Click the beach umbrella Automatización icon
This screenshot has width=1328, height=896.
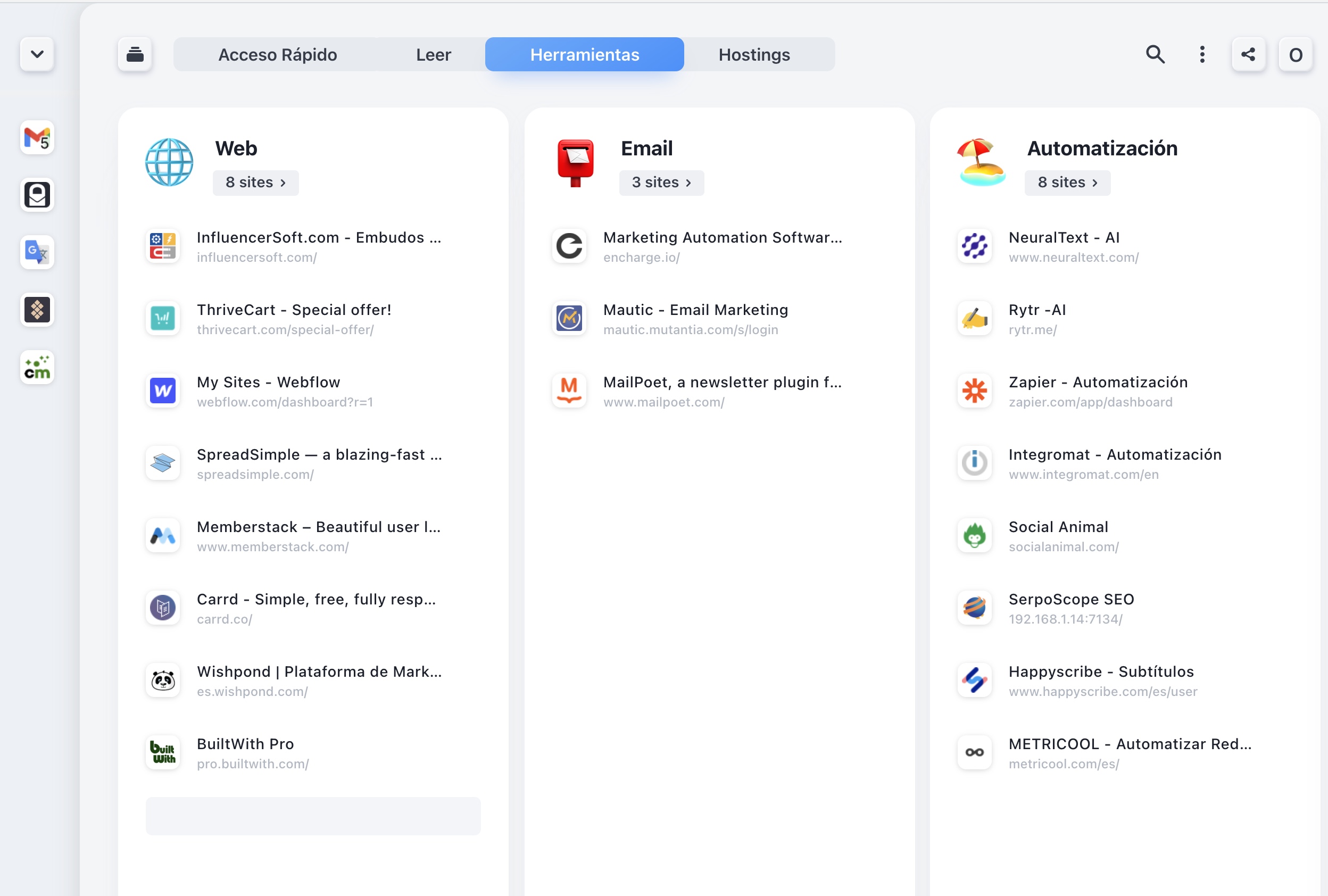click(x=981, y=162)
